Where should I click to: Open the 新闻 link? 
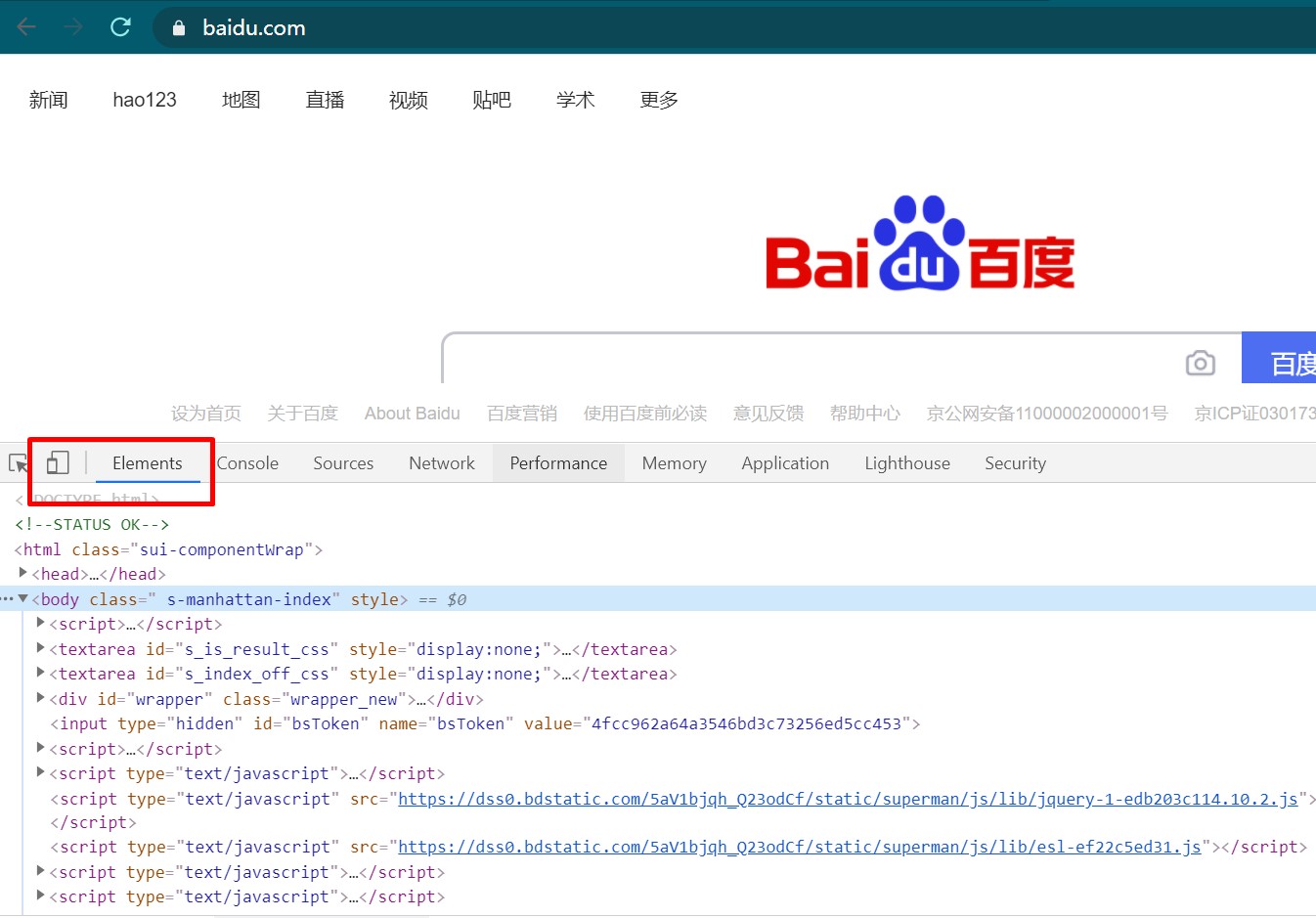click(x=48, y=100)
